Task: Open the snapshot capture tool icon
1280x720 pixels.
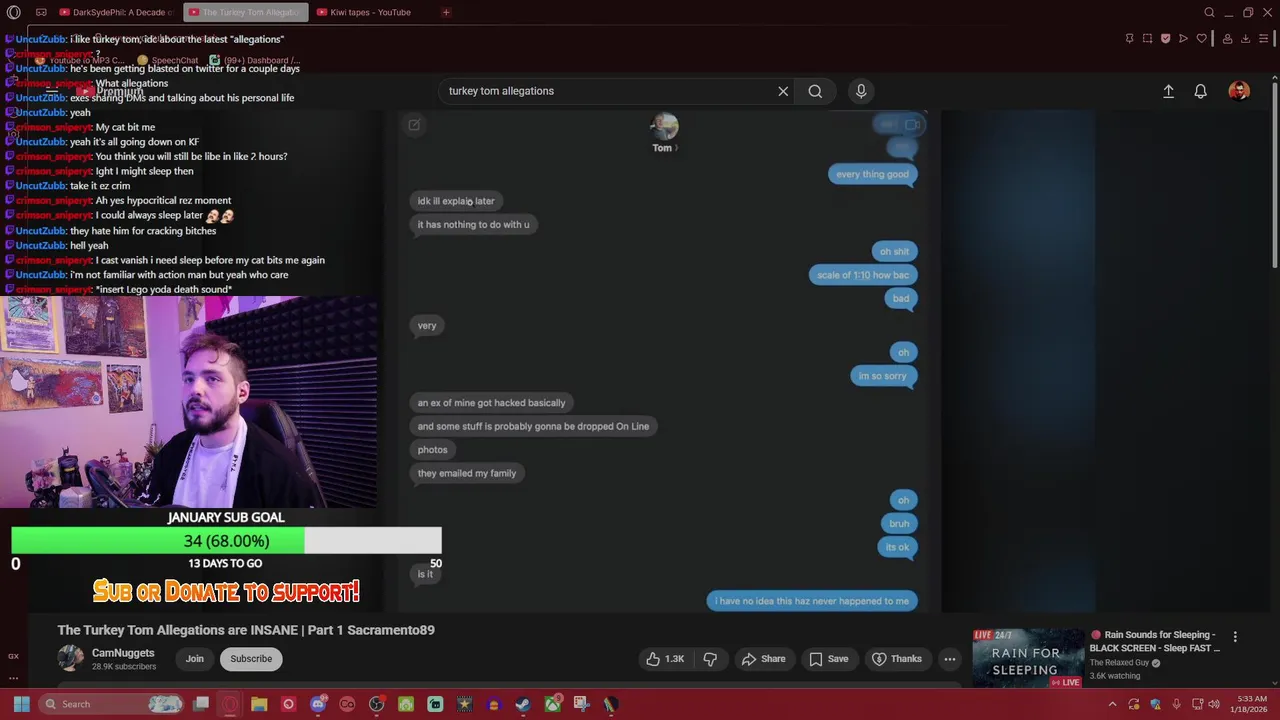Action: click(1147, 39)
